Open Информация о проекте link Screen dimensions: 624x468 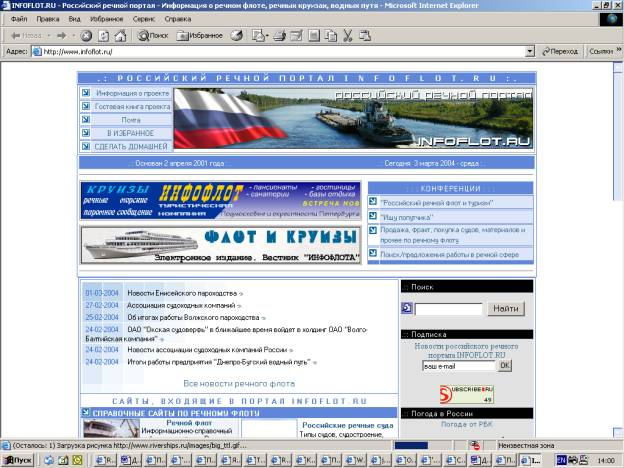(133, 94)
